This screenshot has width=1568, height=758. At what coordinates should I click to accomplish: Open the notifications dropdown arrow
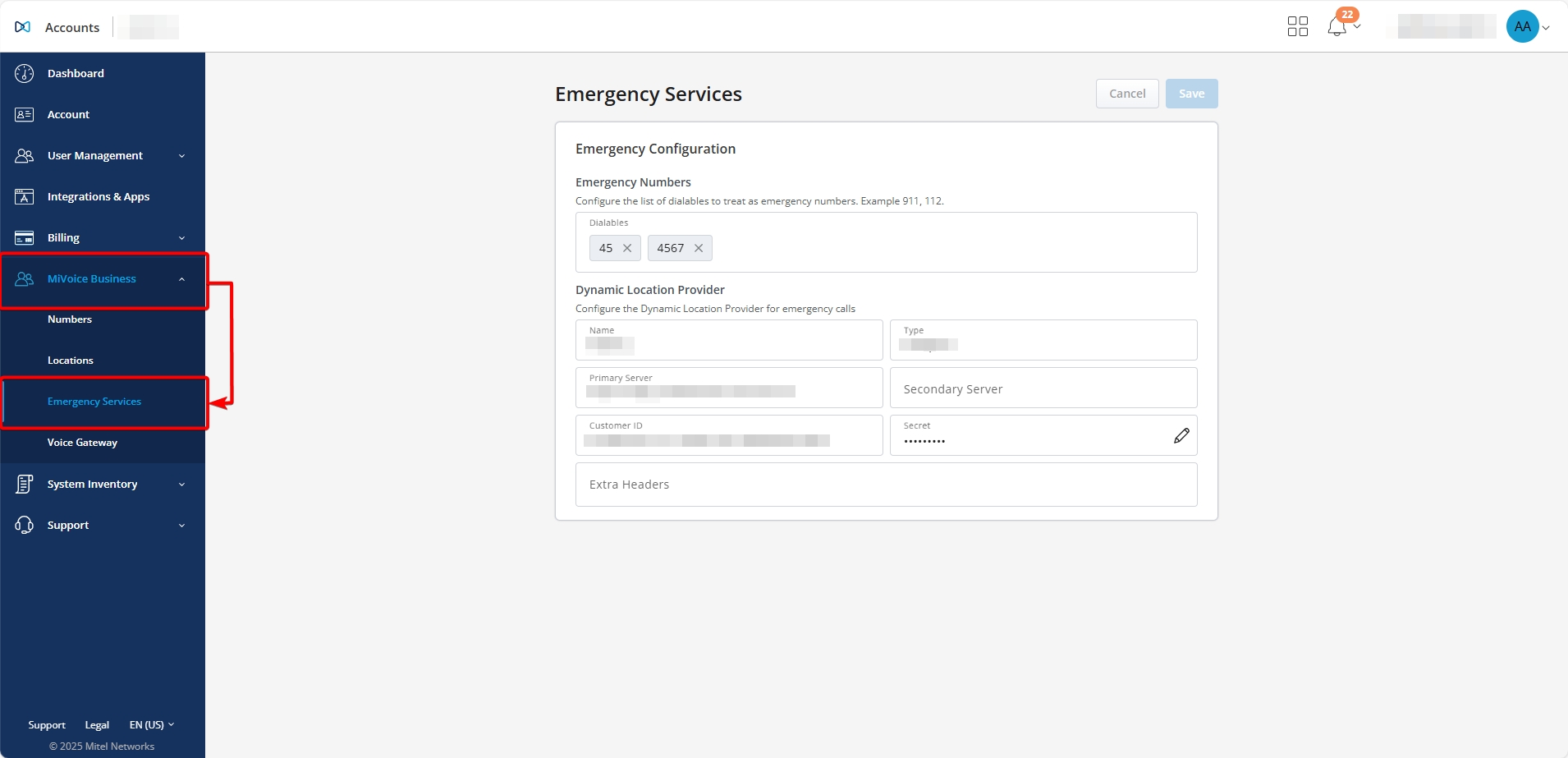1357,27
